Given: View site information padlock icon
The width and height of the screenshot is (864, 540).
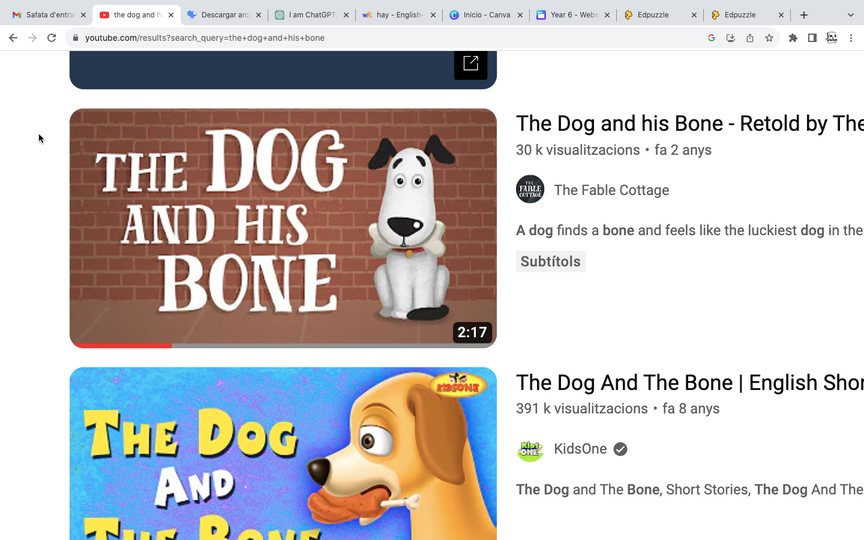Looking at the screenshot, I should coord(75,38).
